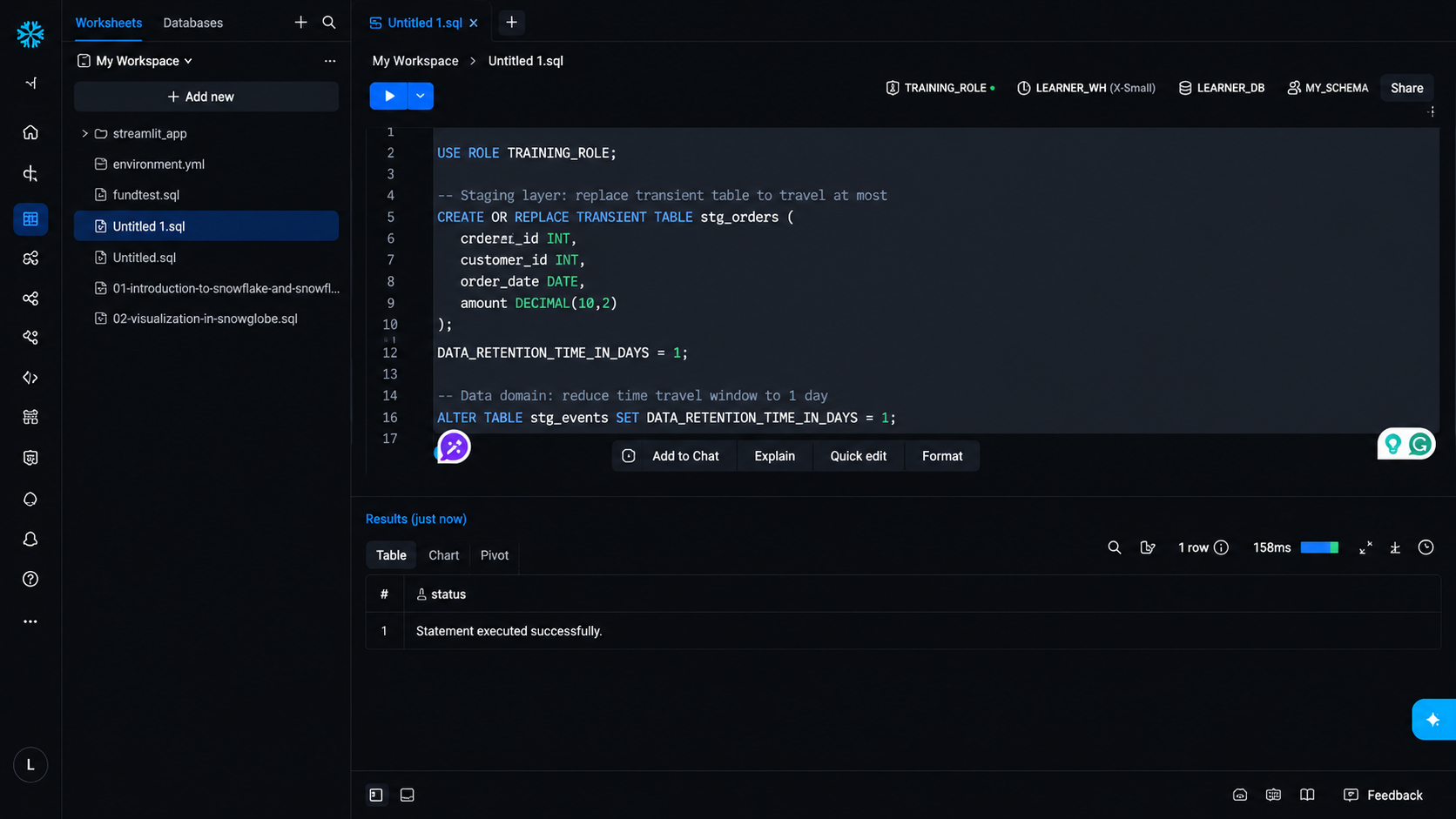
Task: Open My Workspace dropdown
Action: pos(135,61)
